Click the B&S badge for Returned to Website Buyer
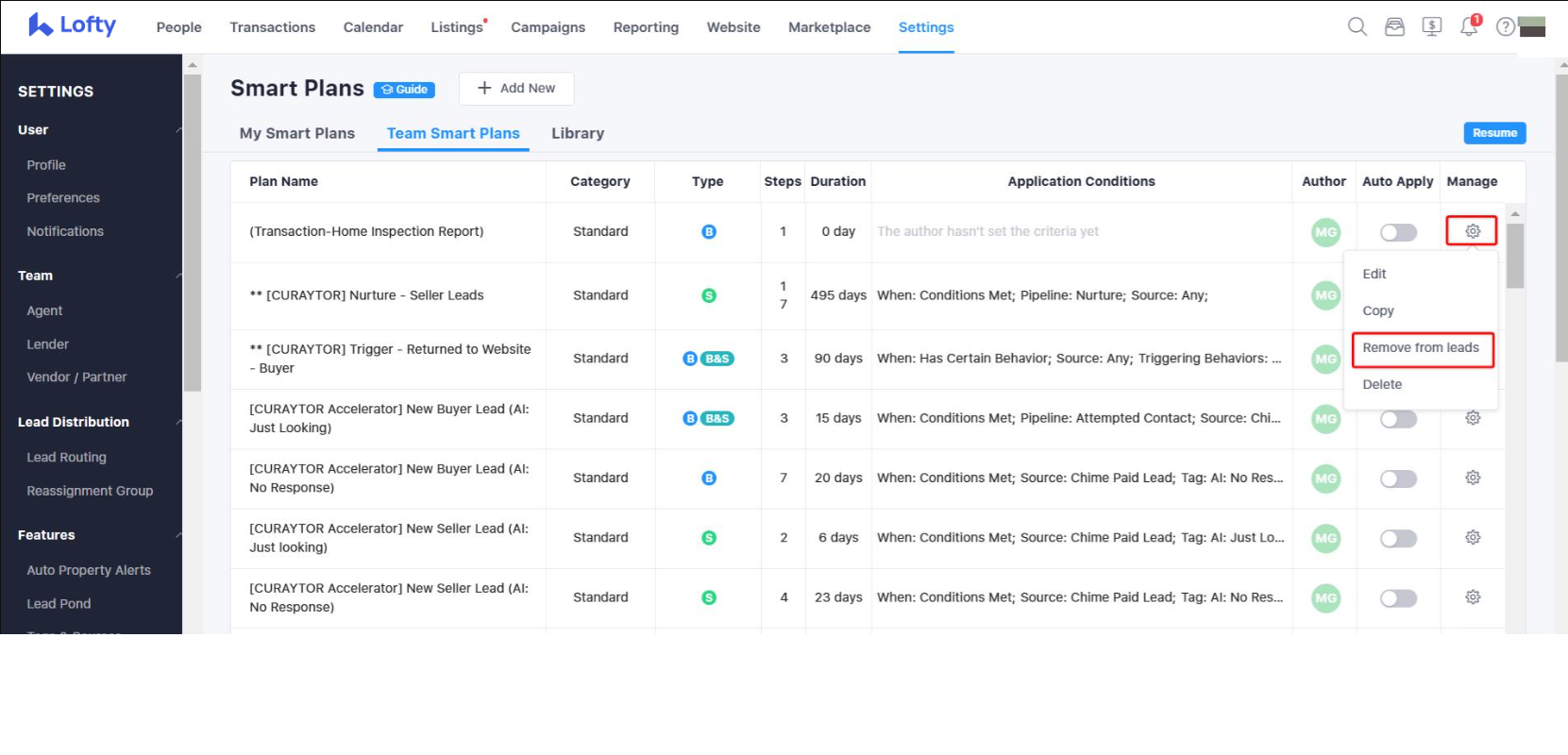The width and height of the screenshot is (1568, 755). coord(717,359)
